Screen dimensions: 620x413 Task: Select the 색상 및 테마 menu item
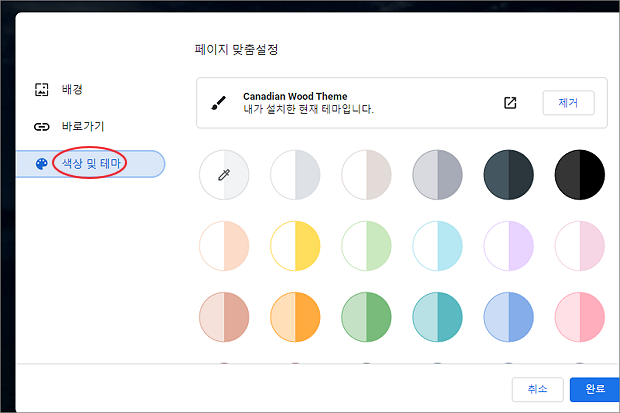91,164
